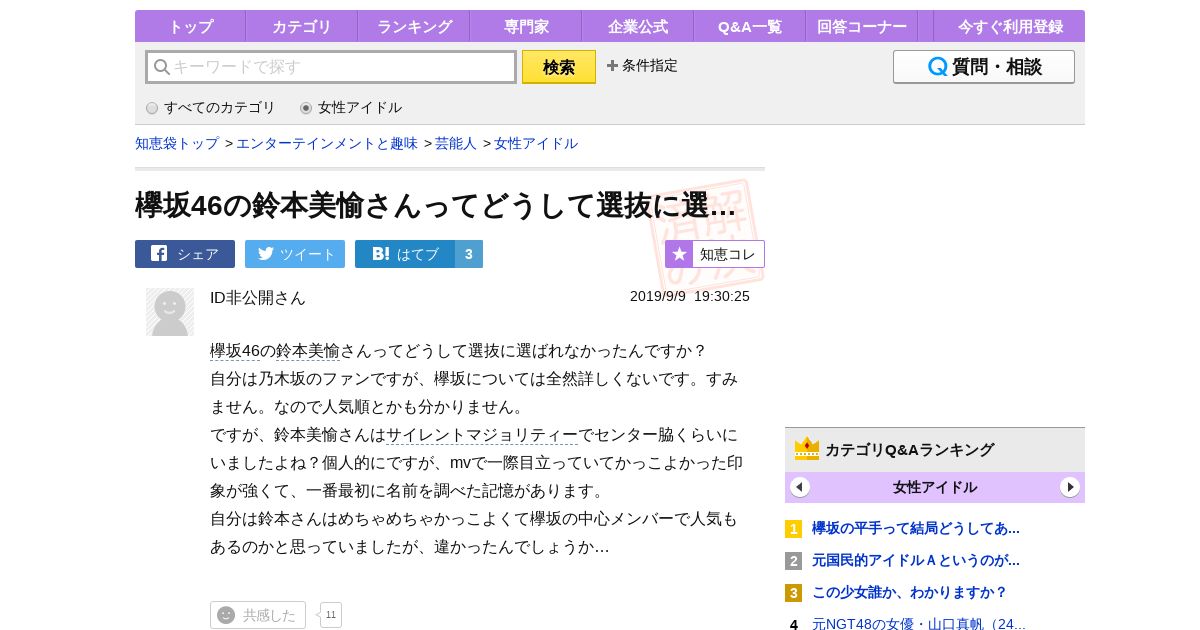The image size is (1200, 630).
Task: Open ranking 3 この少女誰か、わかりますか？
Action: tap(910, 592)
